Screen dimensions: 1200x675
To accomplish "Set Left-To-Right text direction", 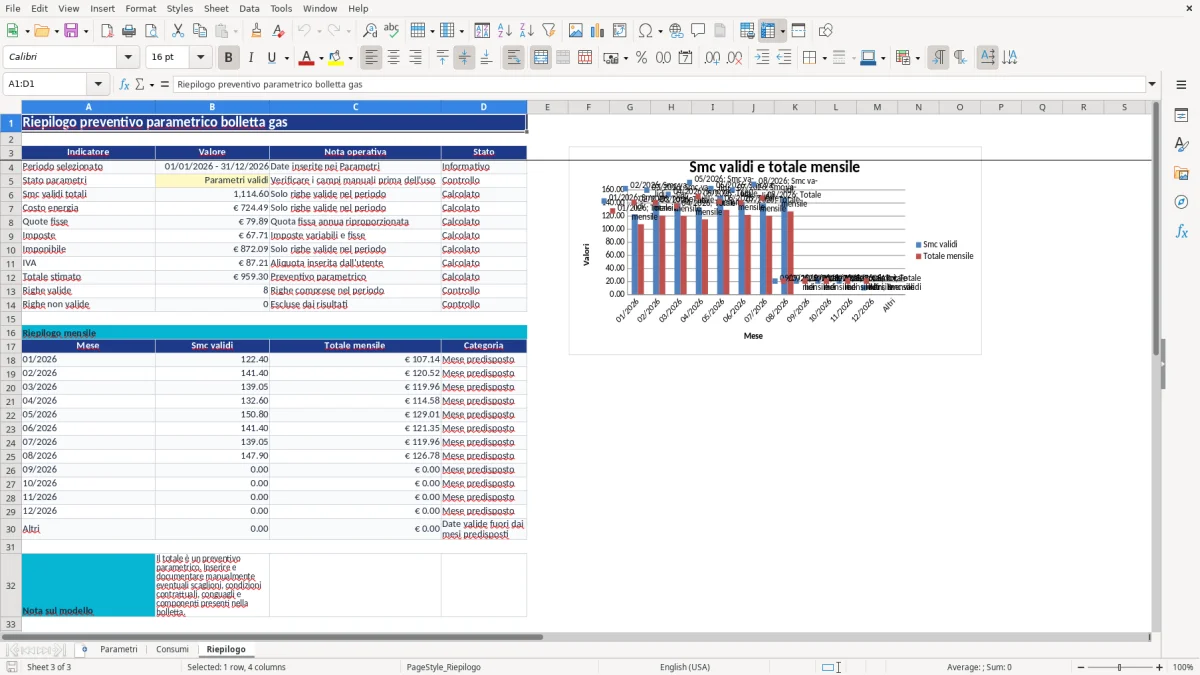I will pyautogui.click(x=938, y=58).
